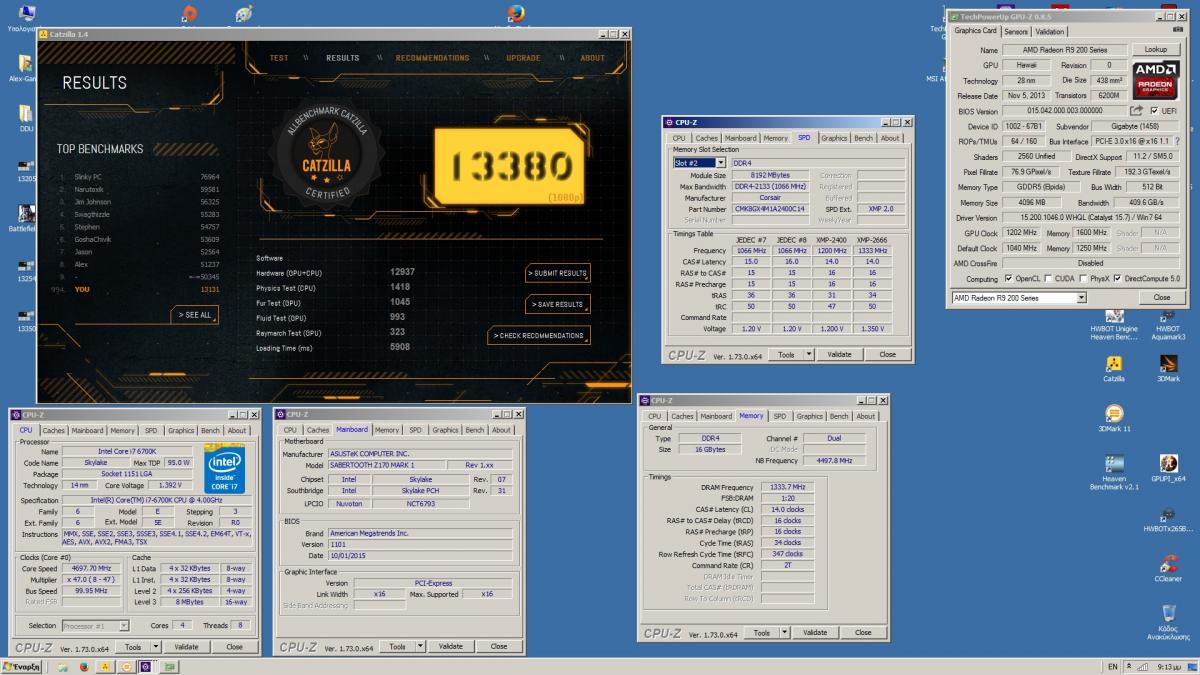The height and width of the screenshot is (675, 1200).
Task: Switch to Sensors tab in GPU-Z
Action: (1016, 31)
